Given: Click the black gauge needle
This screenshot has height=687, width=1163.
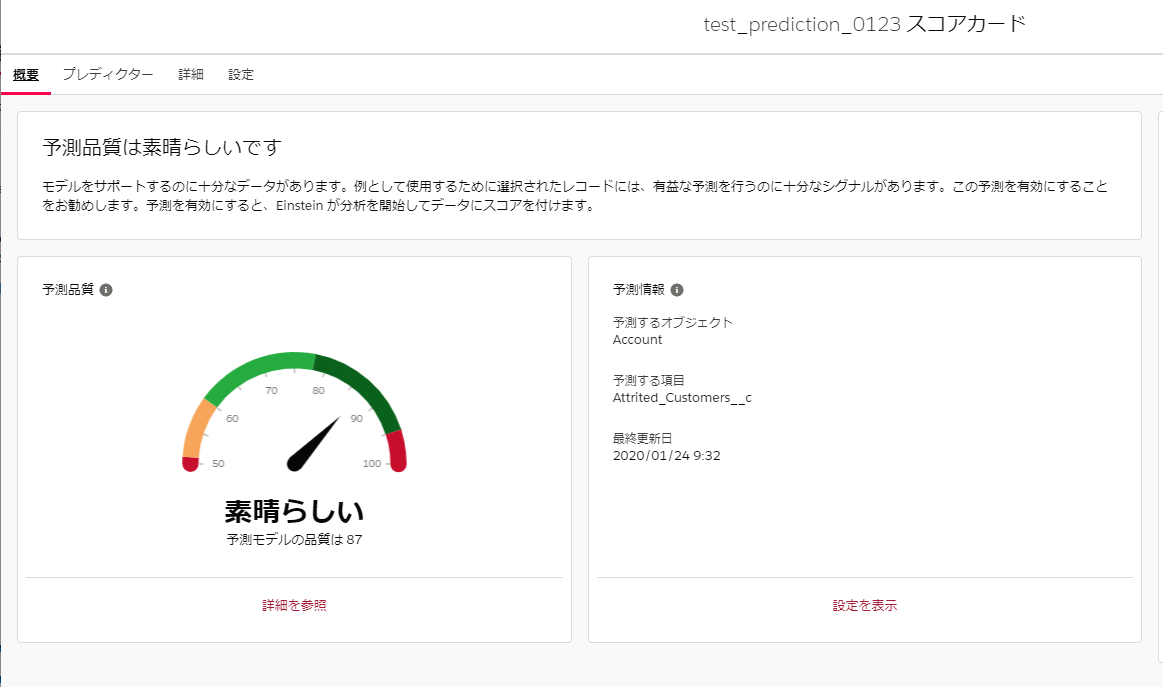Looking at the screenshot, I should (313, 443).
